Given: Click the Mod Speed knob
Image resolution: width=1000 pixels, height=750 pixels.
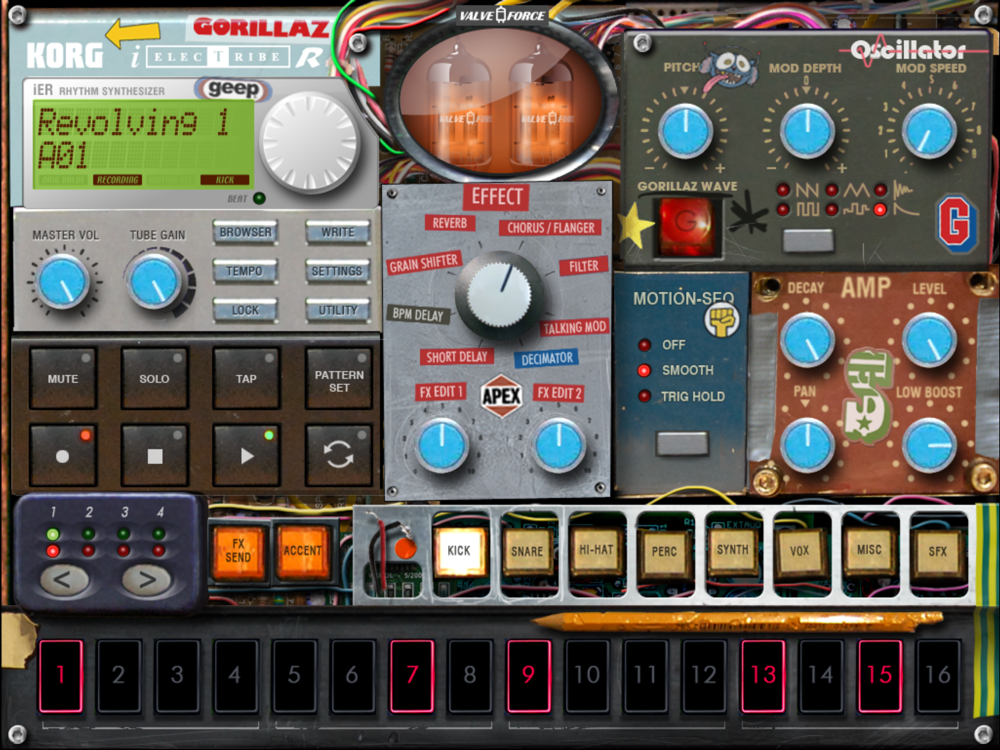Looking at the screenshot, I should (929, 131).
